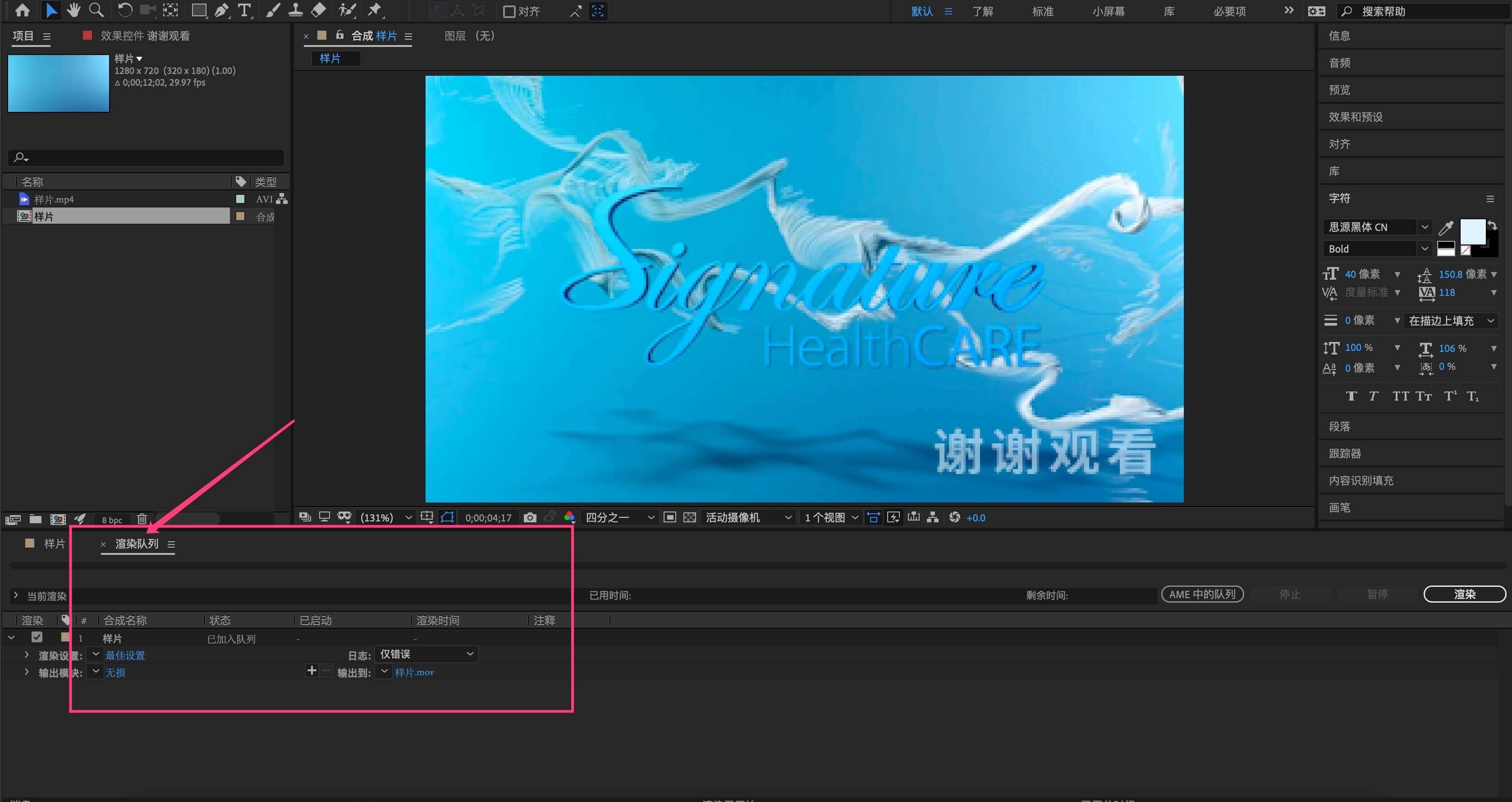Take snapshot with camera icon

(529, 517)
